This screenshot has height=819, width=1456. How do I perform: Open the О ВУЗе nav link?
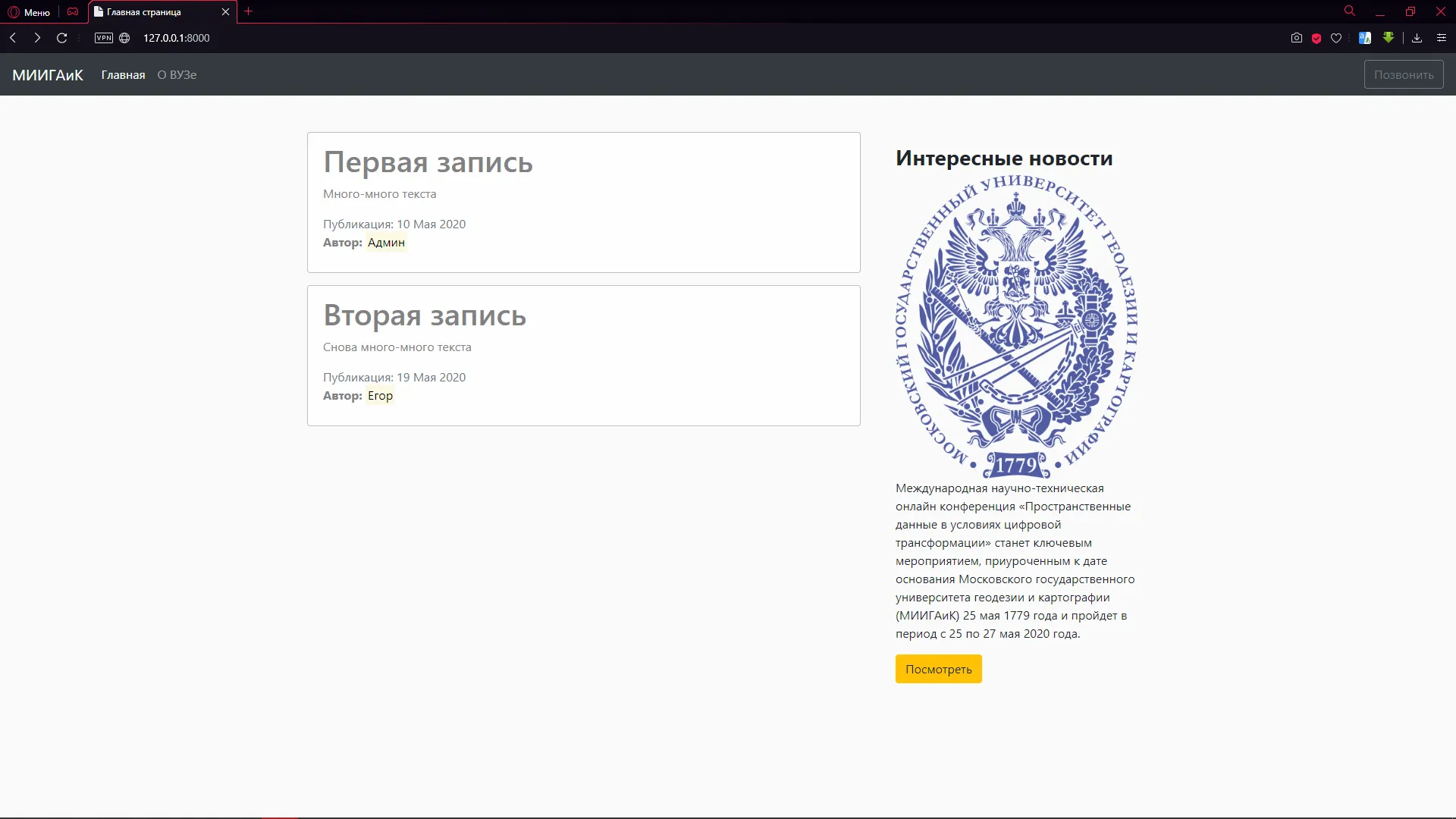[177, 75]
